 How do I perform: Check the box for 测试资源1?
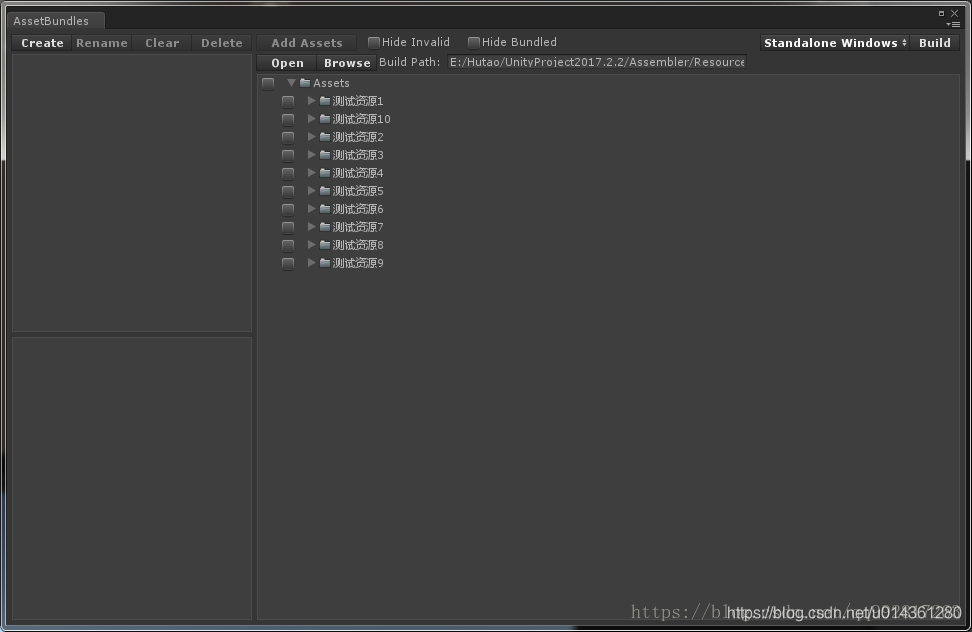pos(288,101)
